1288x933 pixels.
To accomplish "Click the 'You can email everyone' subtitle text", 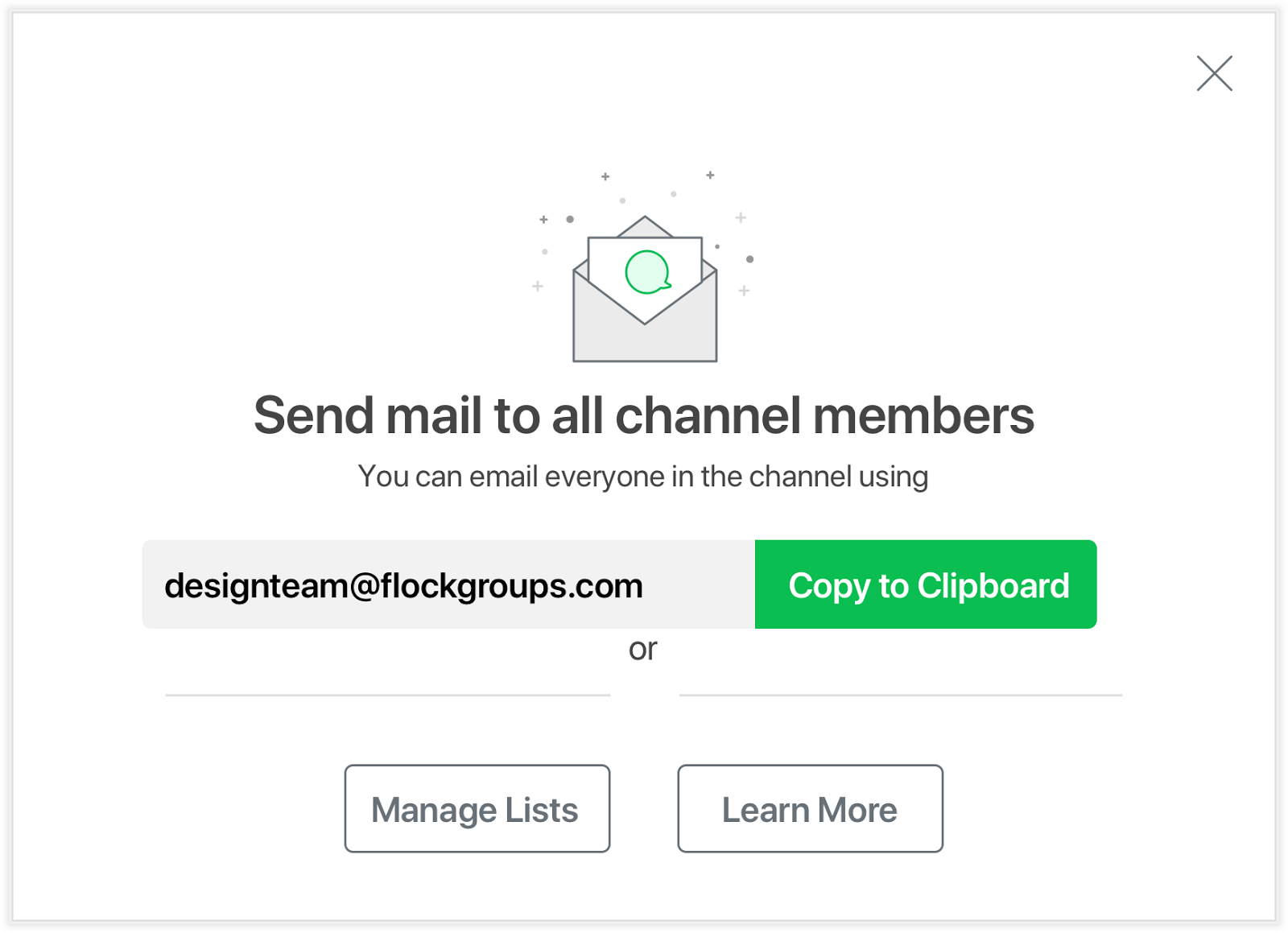I will tap(643, 477).
